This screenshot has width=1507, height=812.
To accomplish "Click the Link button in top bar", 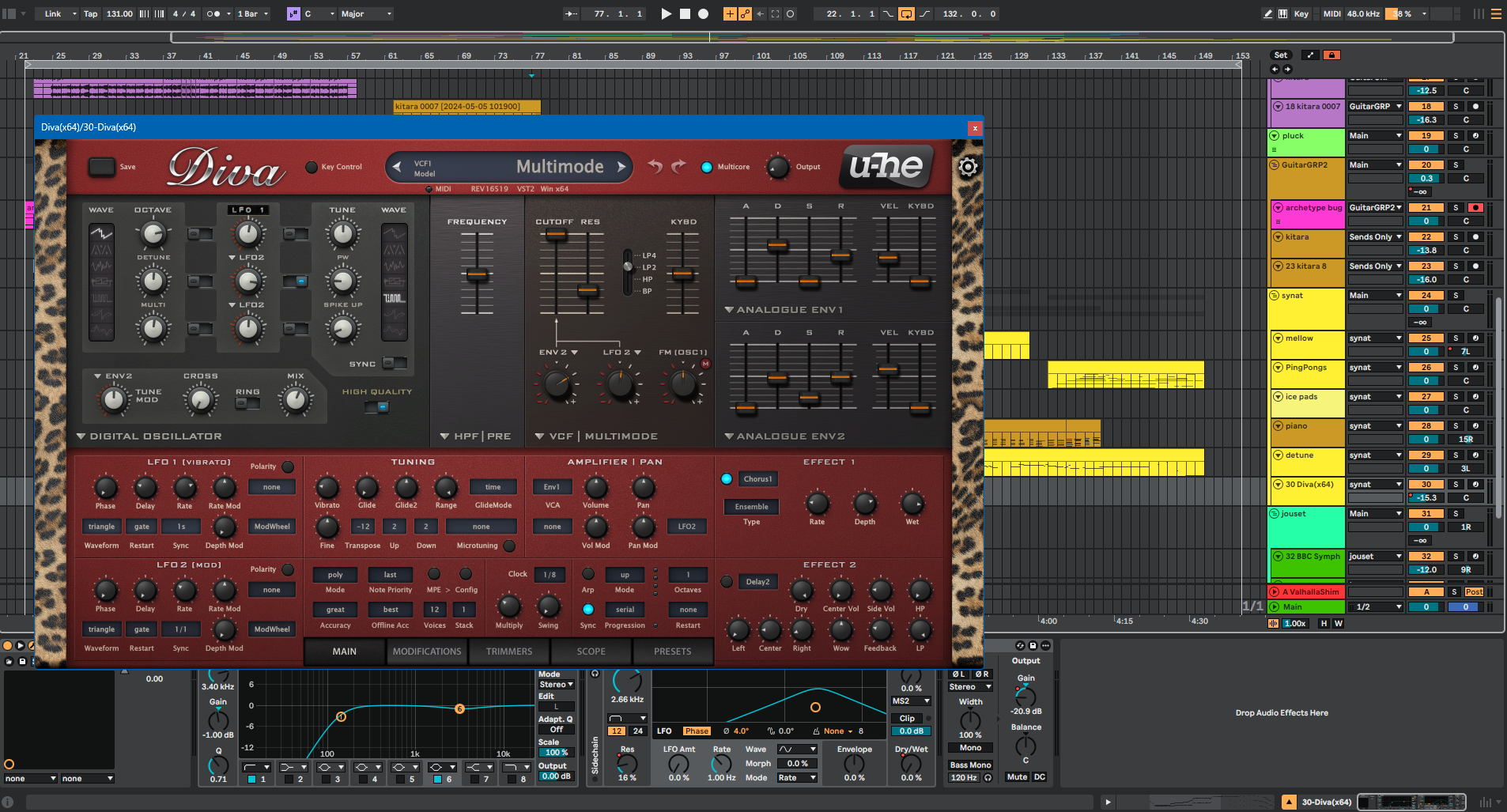I will pyautogui.click(x=53, y=13).
